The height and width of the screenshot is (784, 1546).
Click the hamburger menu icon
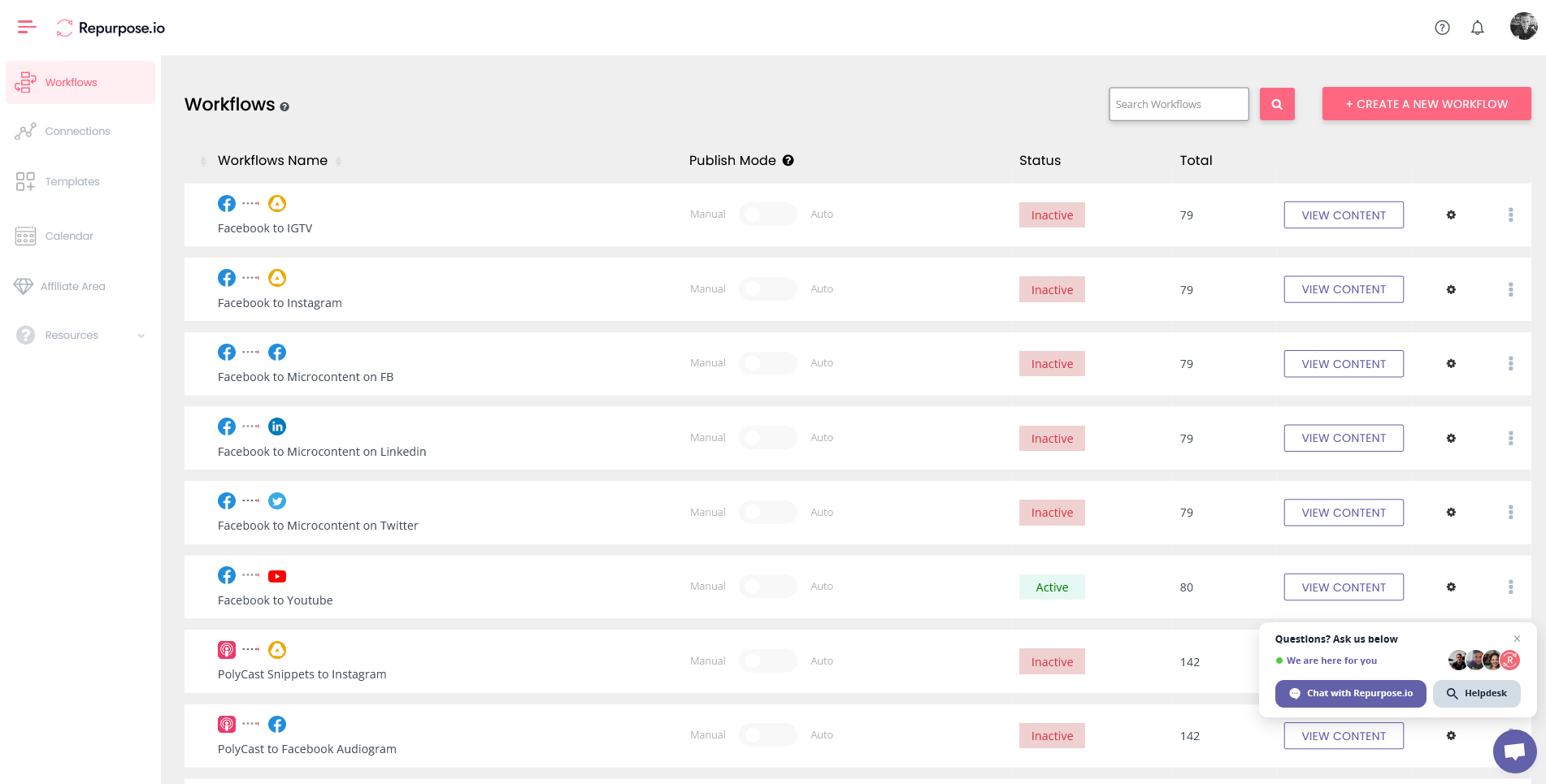point(27,28)
